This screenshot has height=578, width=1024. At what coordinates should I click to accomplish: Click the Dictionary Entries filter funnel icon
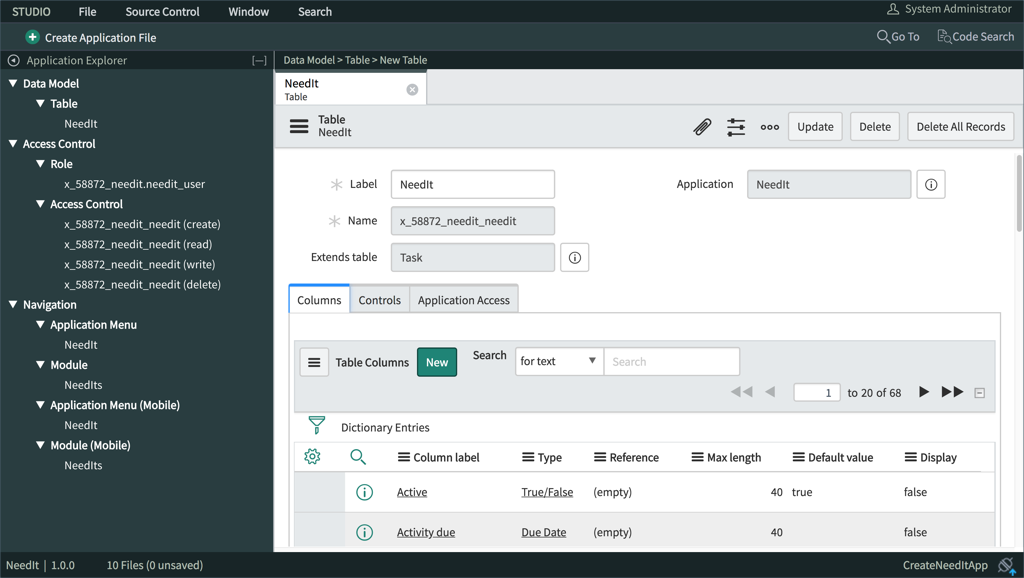[x=316, y=424]
